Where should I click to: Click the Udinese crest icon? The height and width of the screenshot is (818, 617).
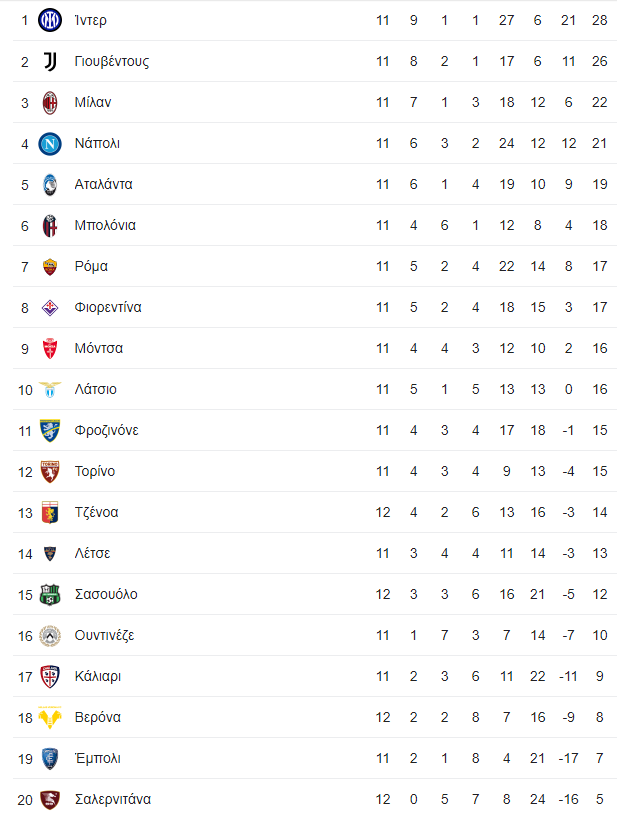(50, 635)
